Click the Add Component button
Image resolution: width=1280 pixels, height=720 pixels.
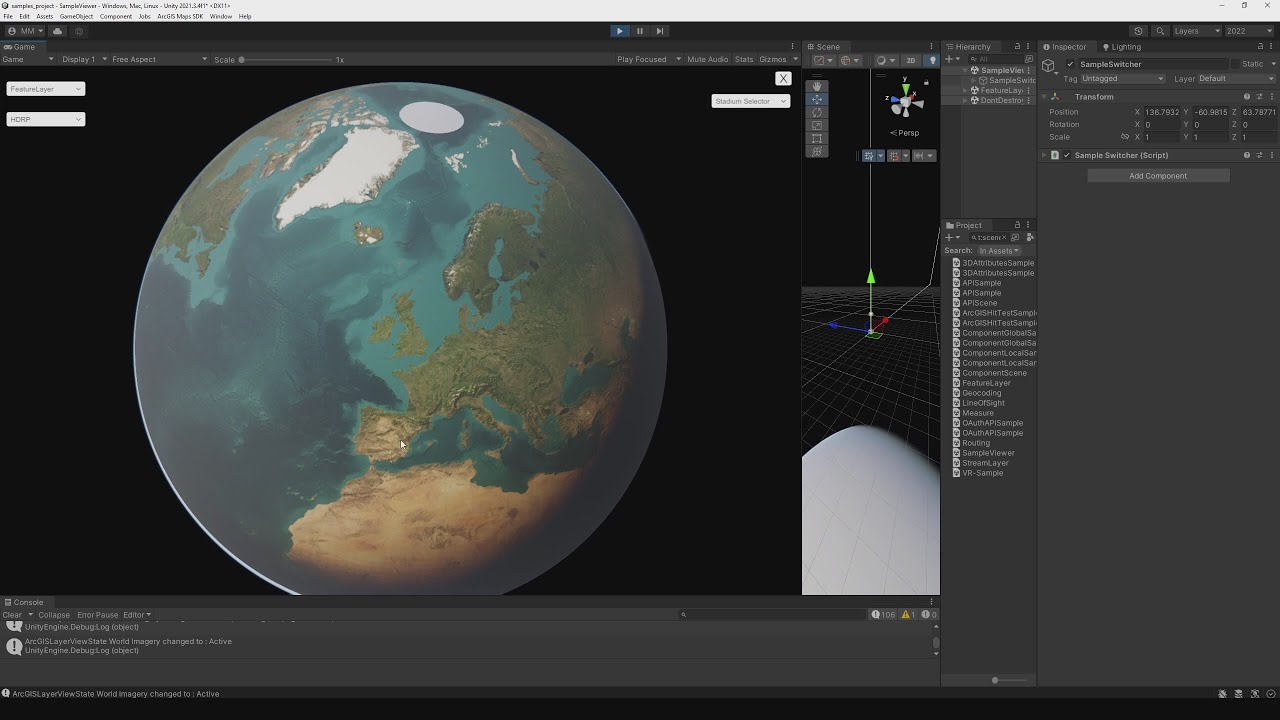pyautogui.click(x=1158, y=176)
